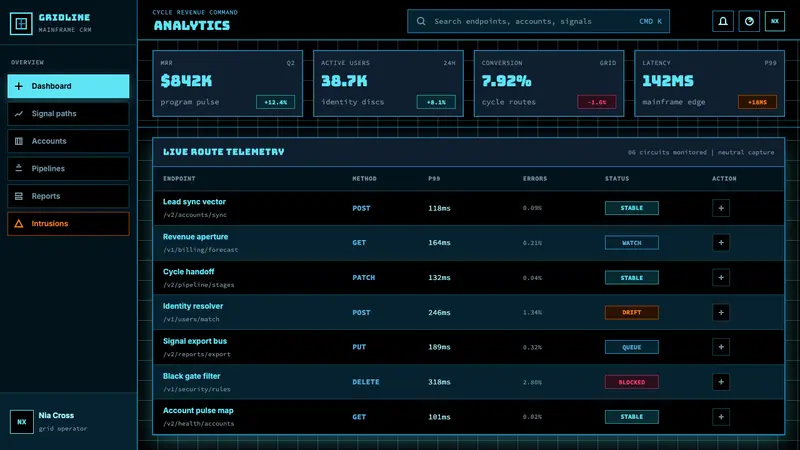The height and width of the screenshot is (450, 800).
Task: Open the Reports section
Action: pos(68,196)
